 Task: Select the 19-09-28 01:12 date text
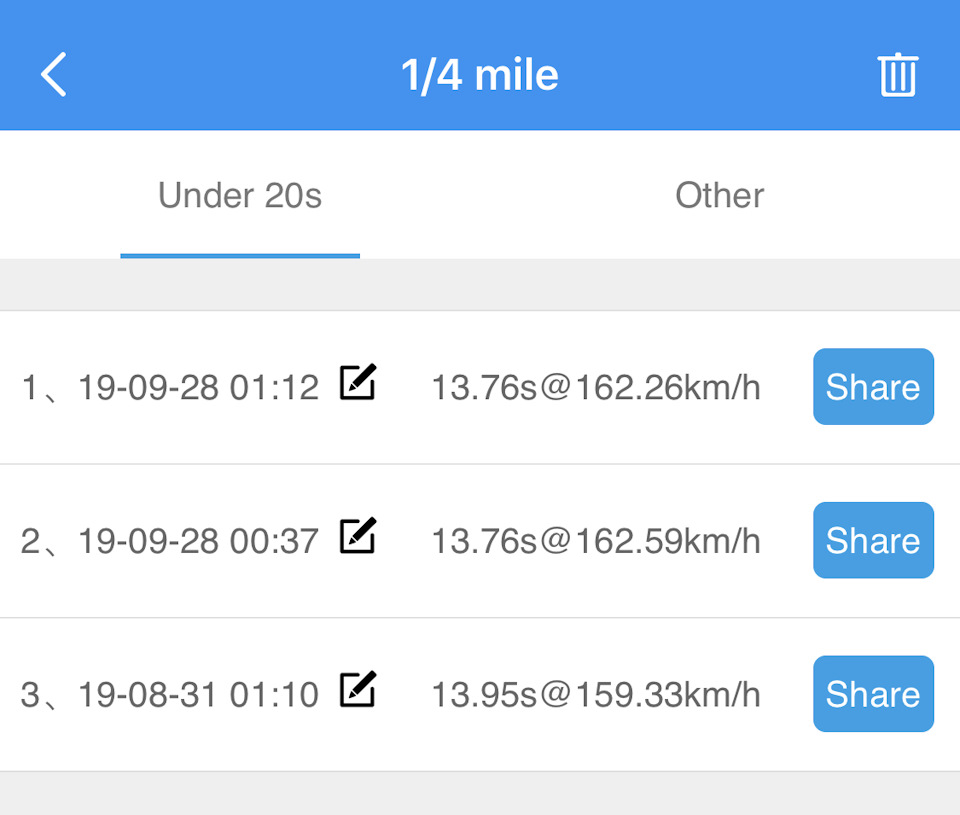198,388
